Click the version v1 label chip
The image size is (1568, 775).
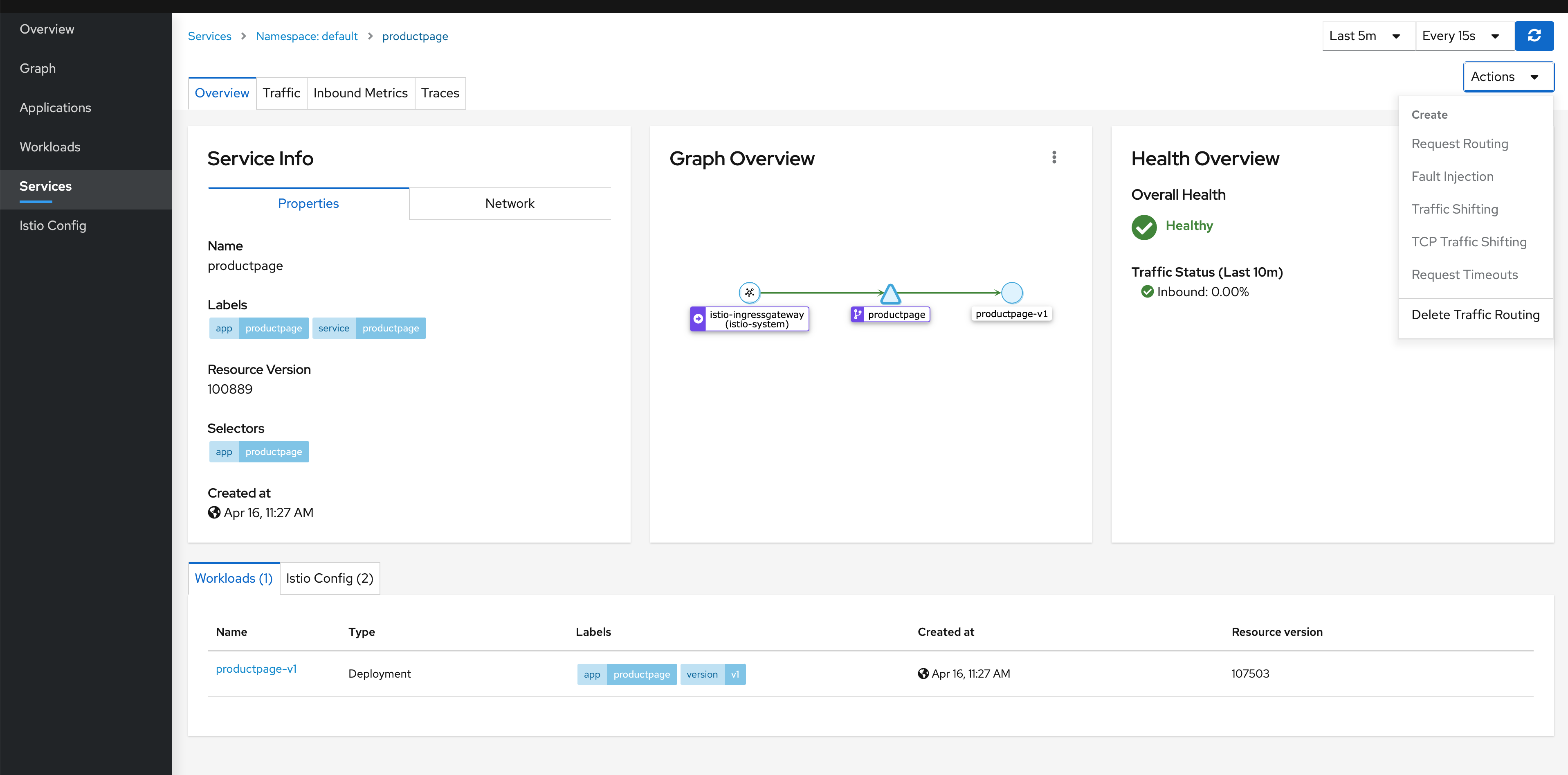[713, 674]
